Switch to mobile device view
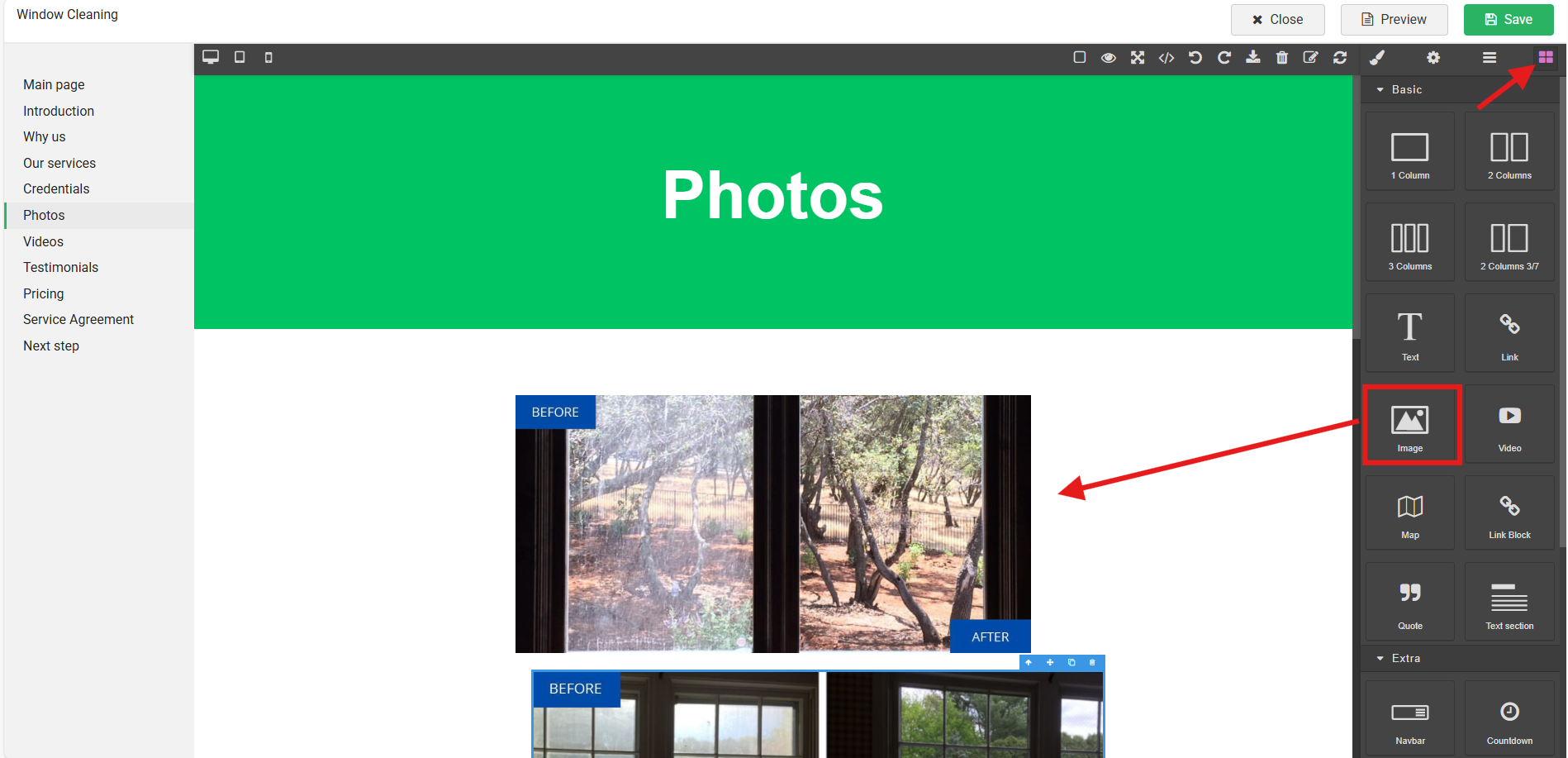 point(268,57)
